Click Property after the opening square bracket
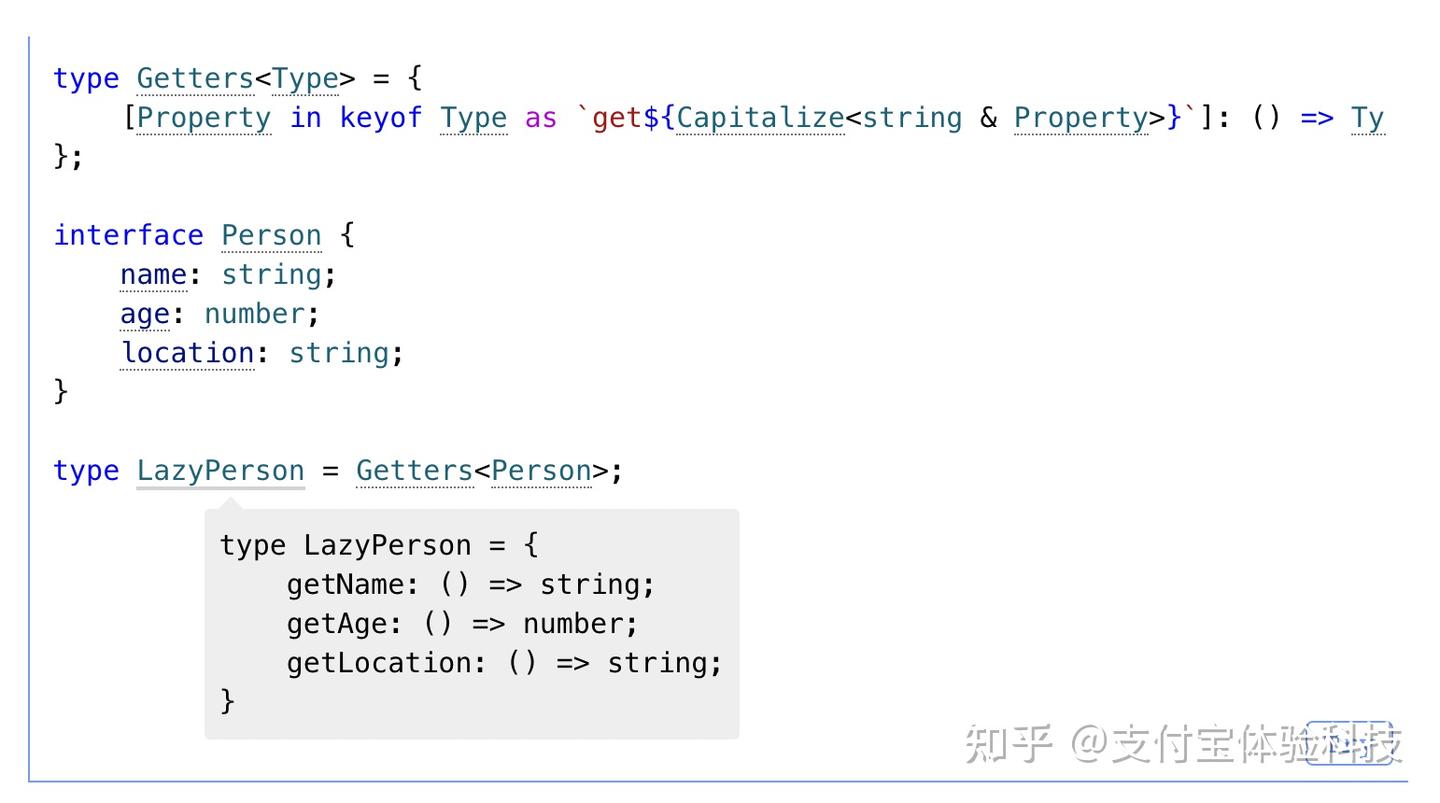Screen dimensions: 1440x803 pyautogui.click(x=204, y=118)
